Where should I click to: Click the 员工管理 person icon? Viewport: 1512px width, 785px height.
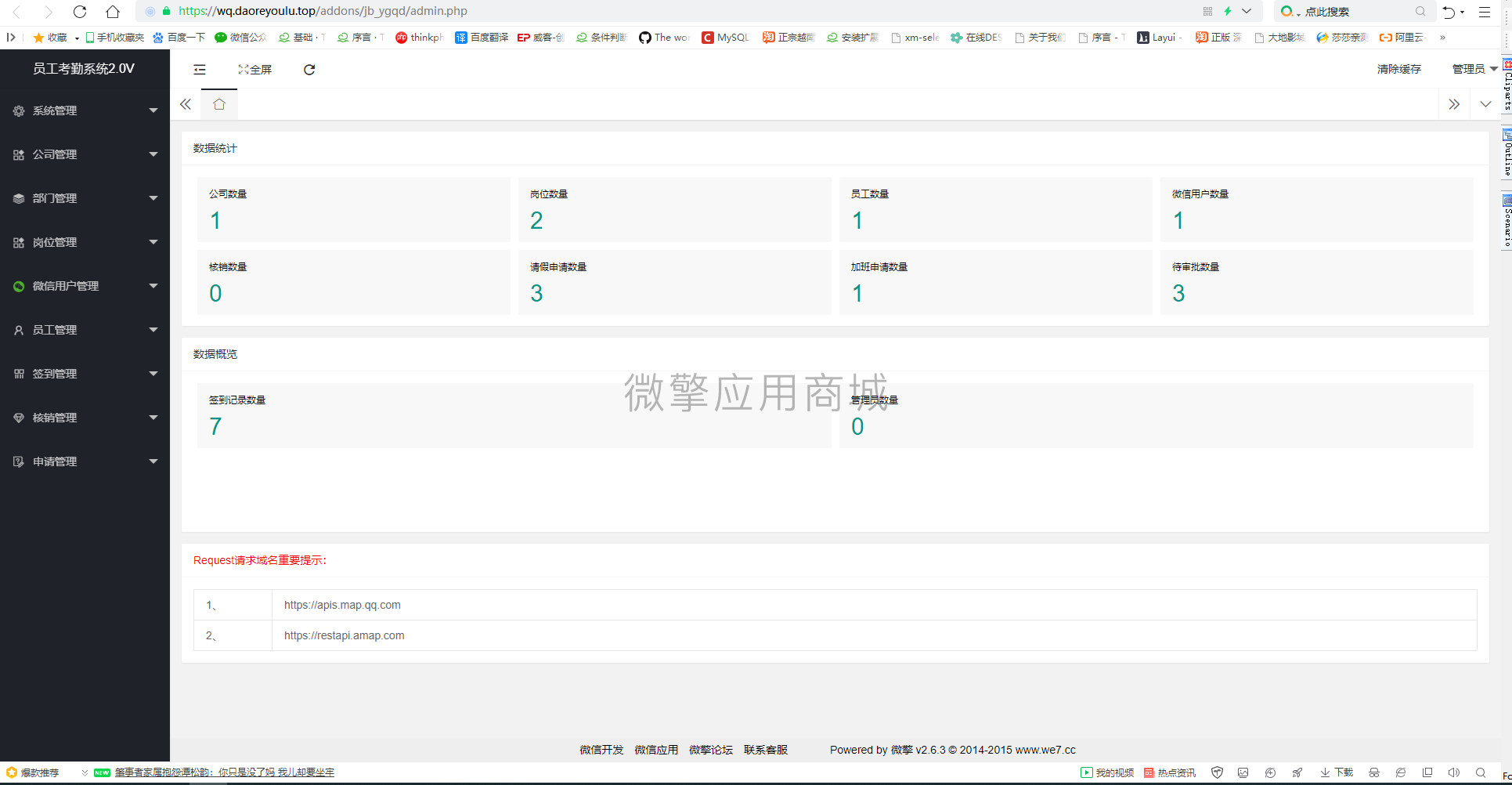(x=19, y=331)
